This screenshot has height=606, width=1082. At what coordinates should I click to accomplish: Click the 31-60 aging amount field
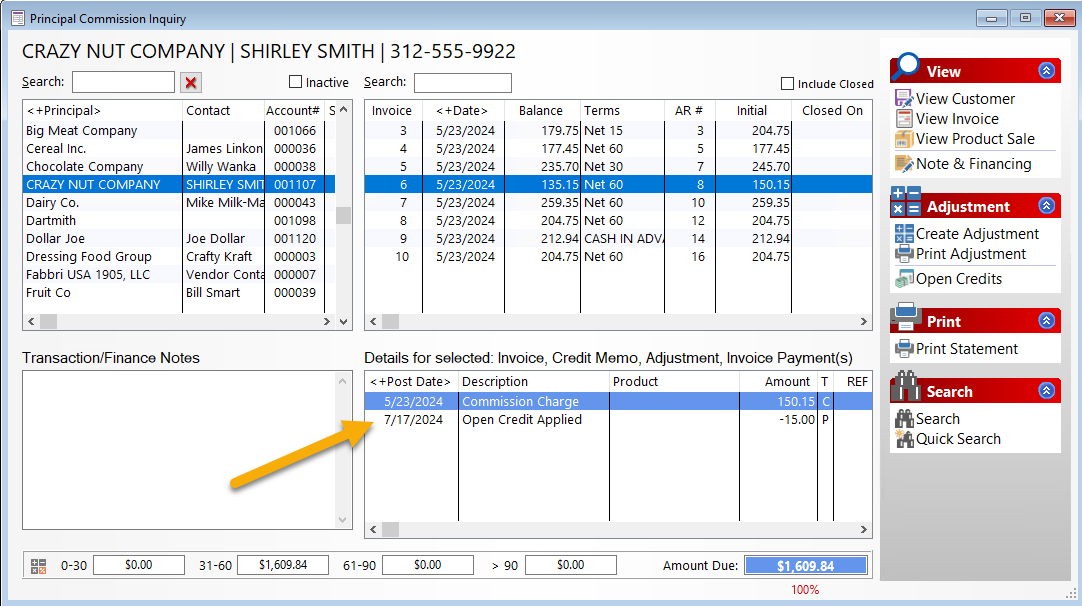[283, 565]
